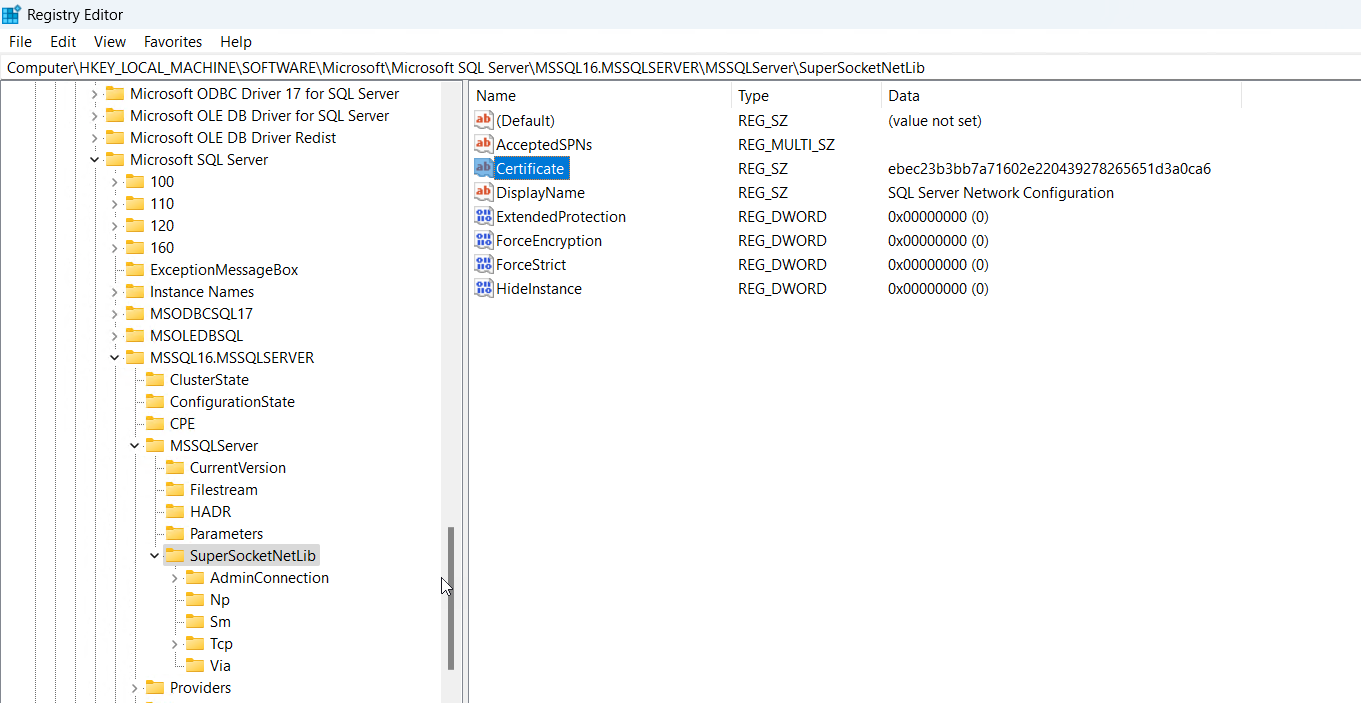Expand the AdminConnection subkey

click(x=174, y=577)
